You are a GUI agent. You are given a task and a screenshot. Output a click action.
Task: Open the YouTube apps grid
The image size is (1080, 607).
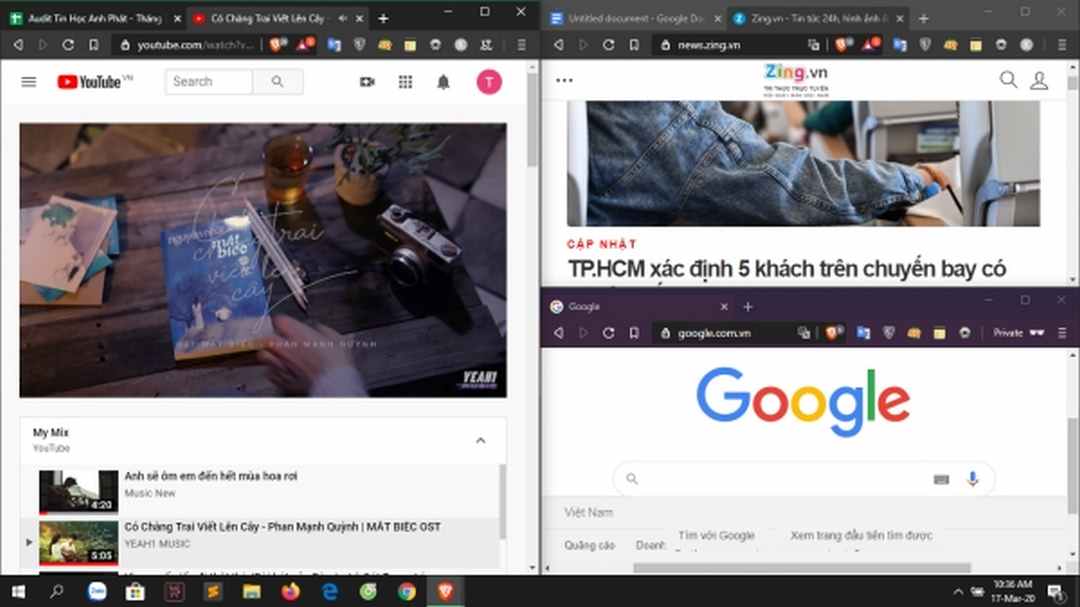coord(405,82)
